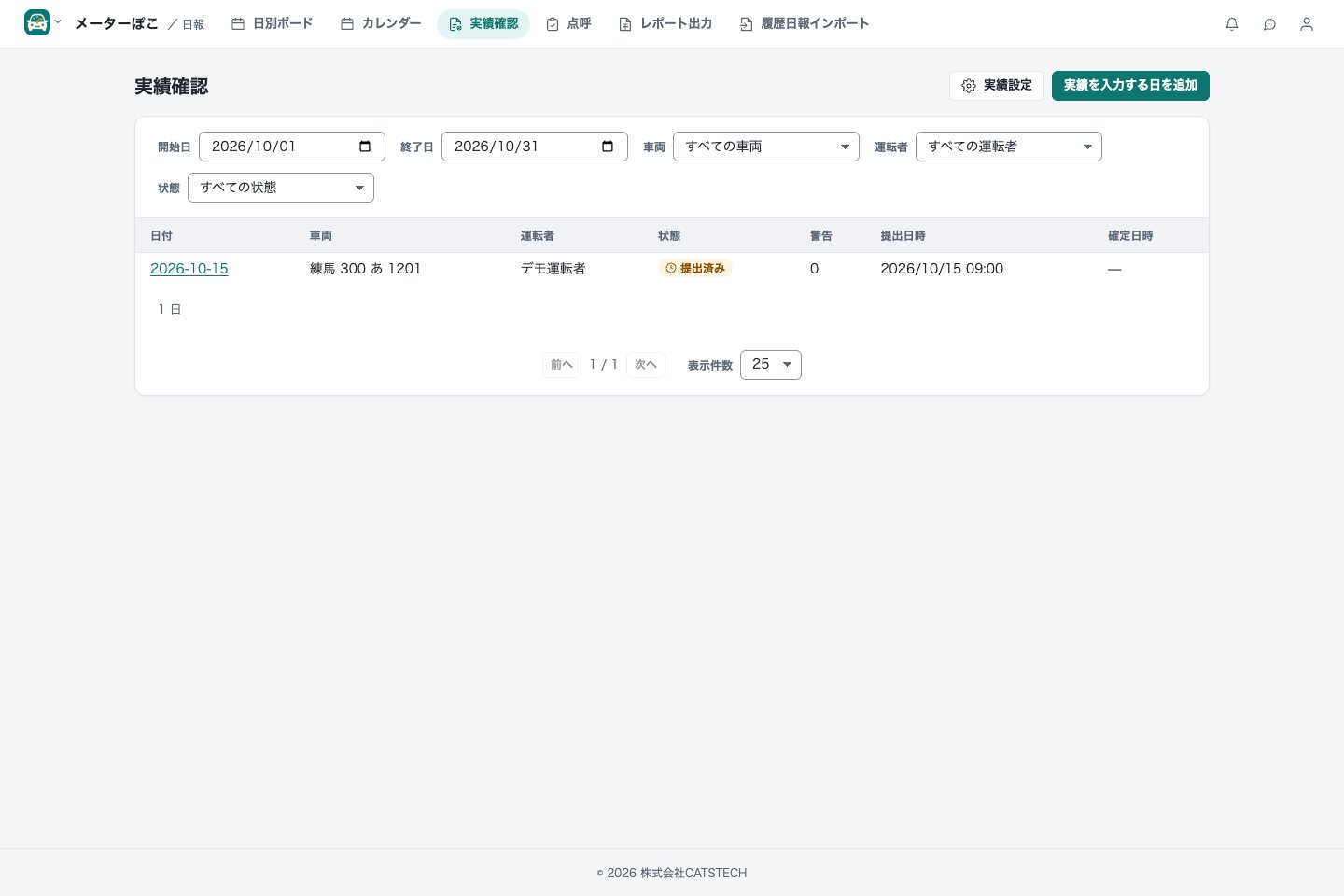Open 履歴日報インポート tab

pyautogui.click(x=805, y=24)
